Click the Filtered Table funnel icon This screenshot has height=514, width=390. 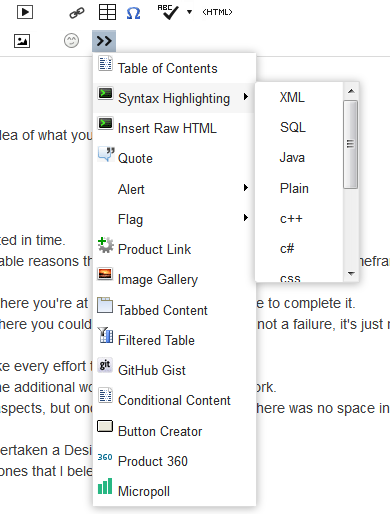click(x=105, y=335)
